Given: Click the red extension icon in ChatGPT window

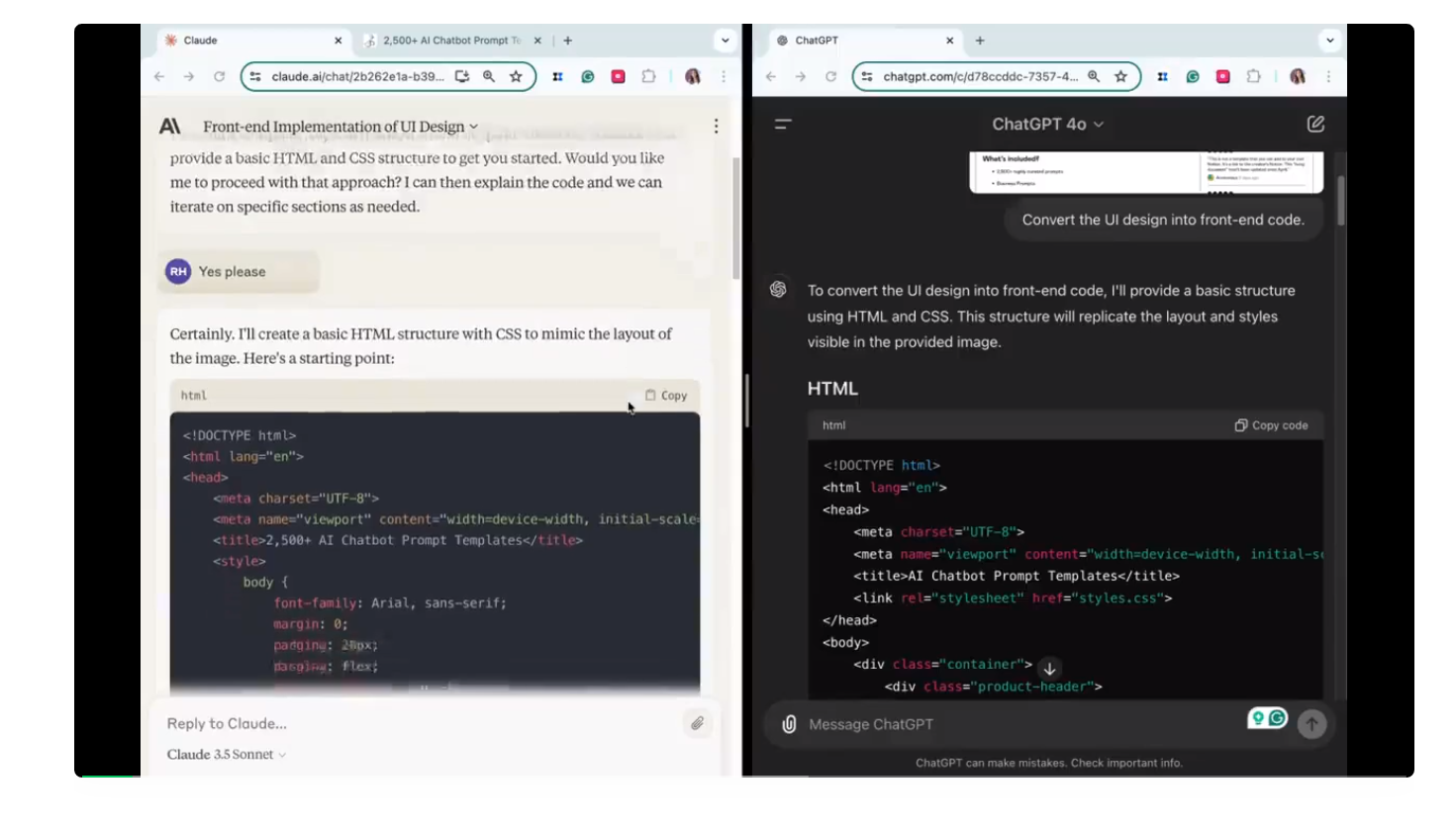Looking at the screenshot, I should (x=1223, y=76).
